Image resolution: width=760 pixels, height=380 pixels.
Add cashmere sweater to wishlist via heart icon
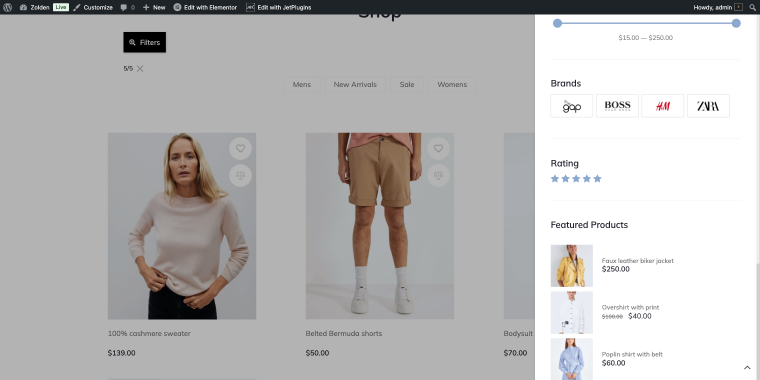[240, 148]
